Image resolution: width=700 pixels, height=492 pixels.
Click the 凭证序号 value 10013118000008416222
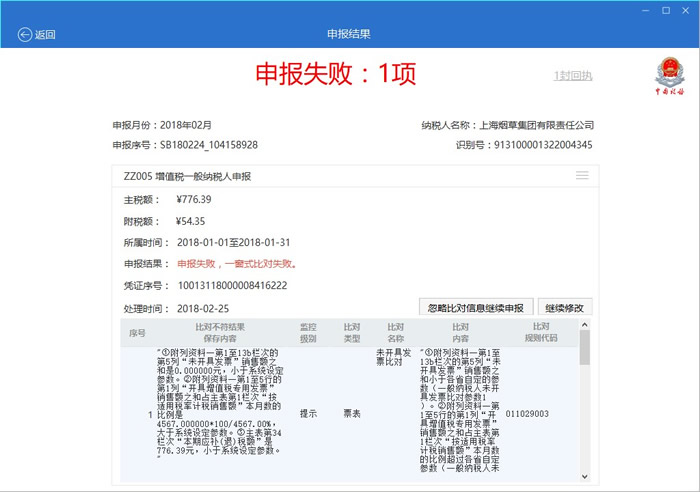coord(232,285)
